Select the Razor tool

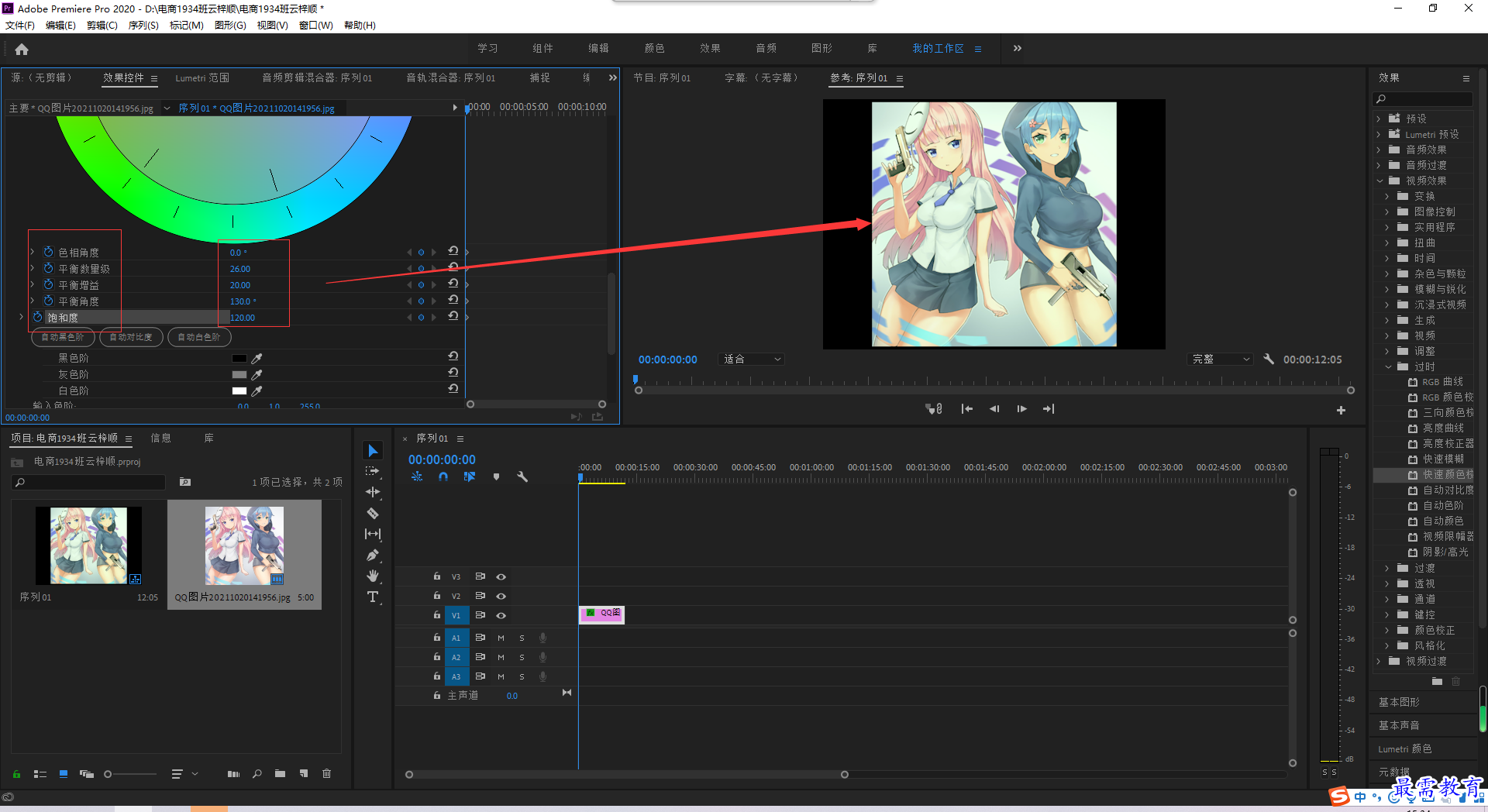(373, 513)
